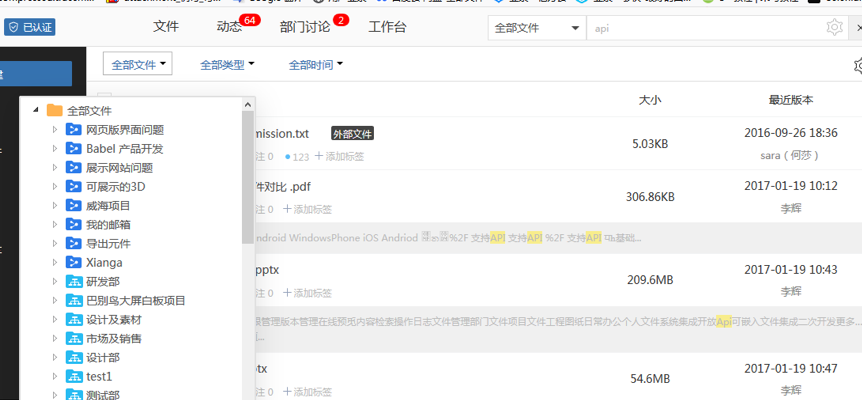The width and height of the screenshot is (862, 400).
Task: Open the 全部文件 filter dropdown
Action: pyautogui.click(x=137, y=65)
